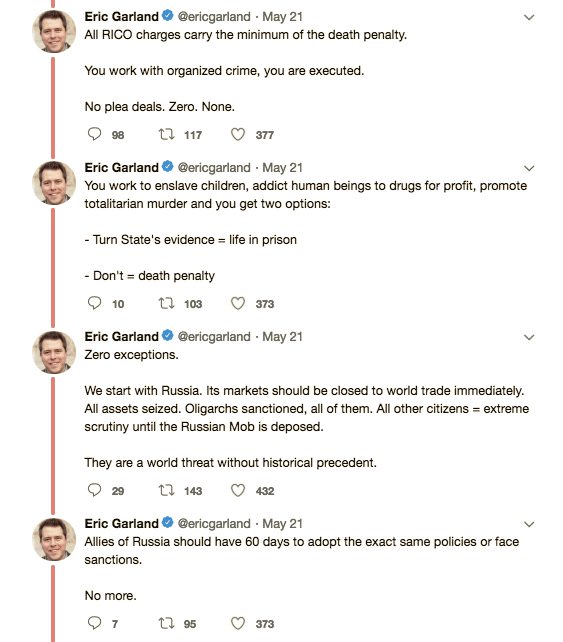Like the 'Zero exceptions' tweet
Viewport: 563px width, 642px height.
238,490
